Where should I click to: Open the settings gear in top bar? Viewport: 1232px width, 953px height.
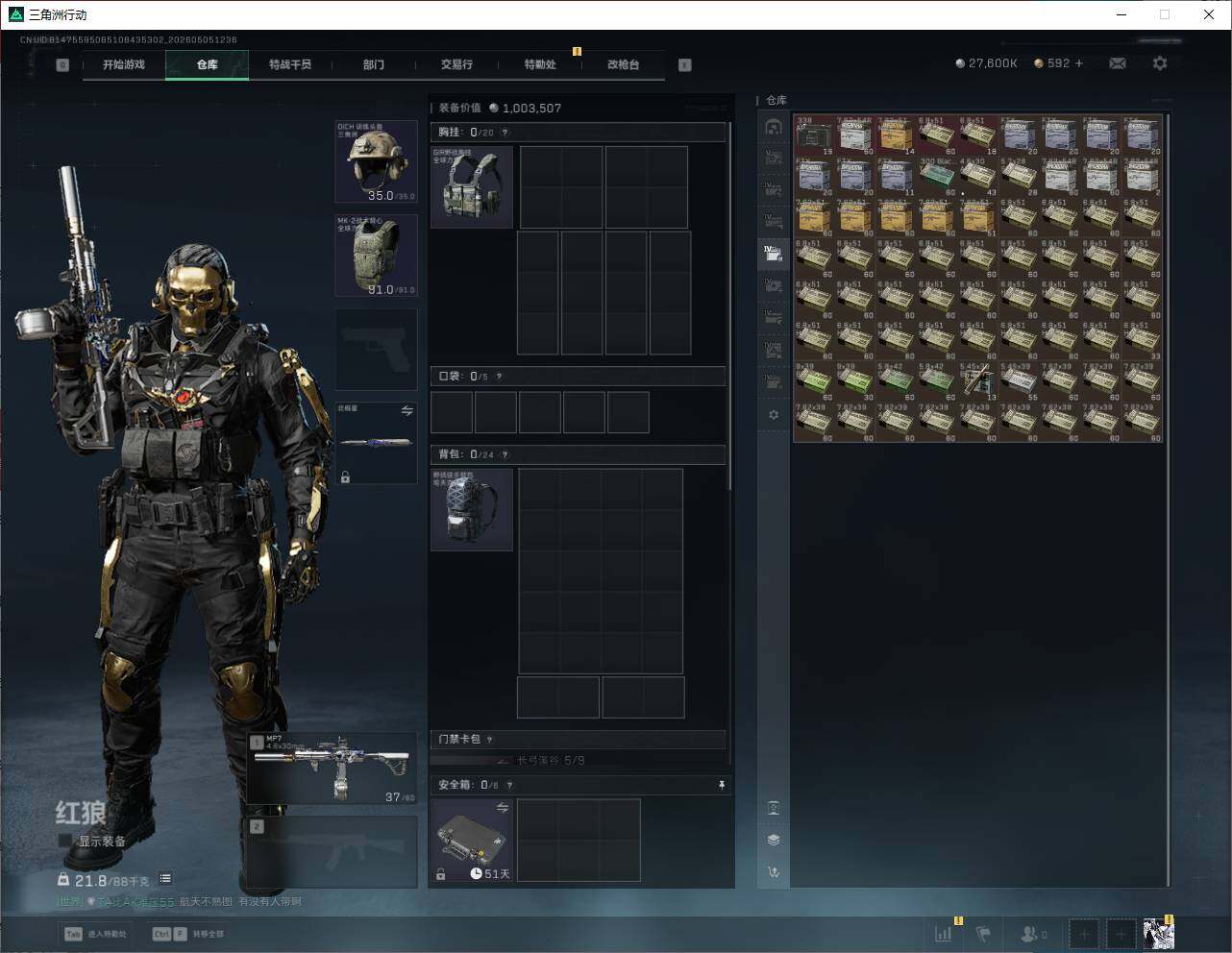1160,63
